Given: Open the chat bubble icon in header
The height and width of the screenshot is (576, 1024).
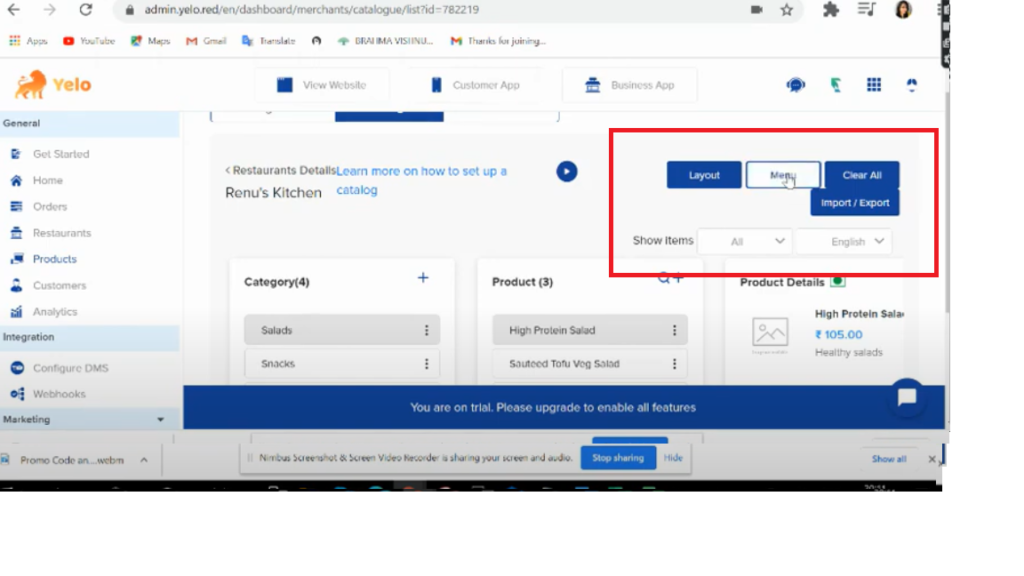Looking at the screenshot, I should point(796,86).
